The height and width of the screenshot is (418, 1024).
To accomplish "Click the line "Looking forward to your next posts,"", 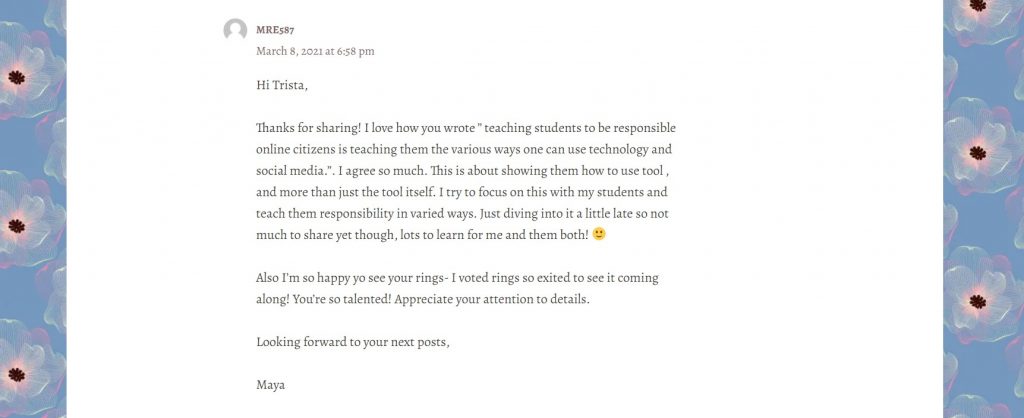I will [353, 342].
